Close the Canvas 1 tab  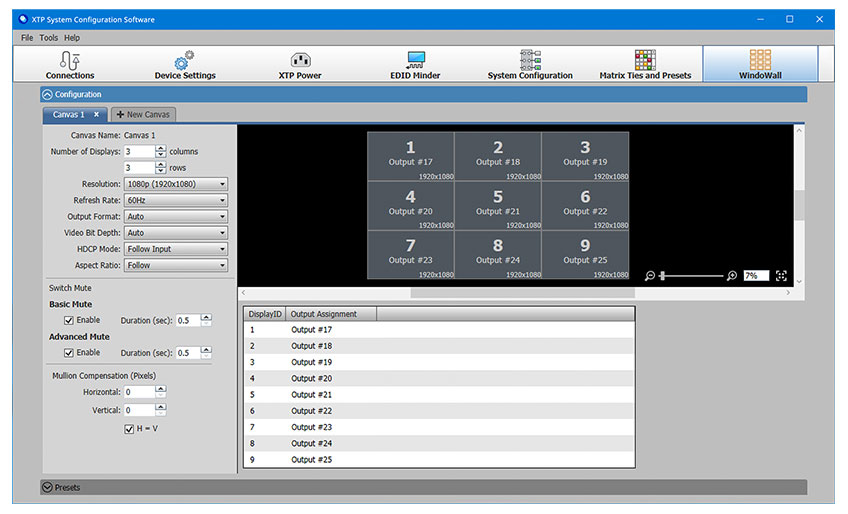click(x=96, y=115)
